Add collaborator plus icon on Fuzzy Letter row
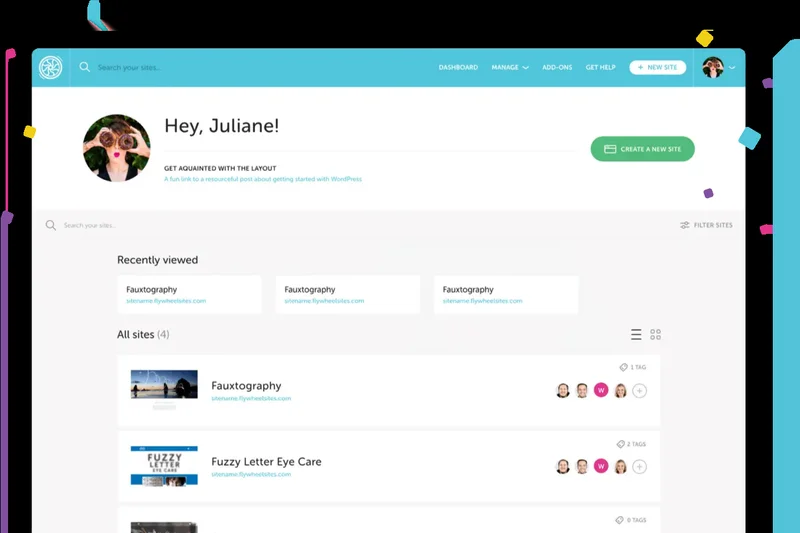800x533 pixels. [x=639, y=466]
